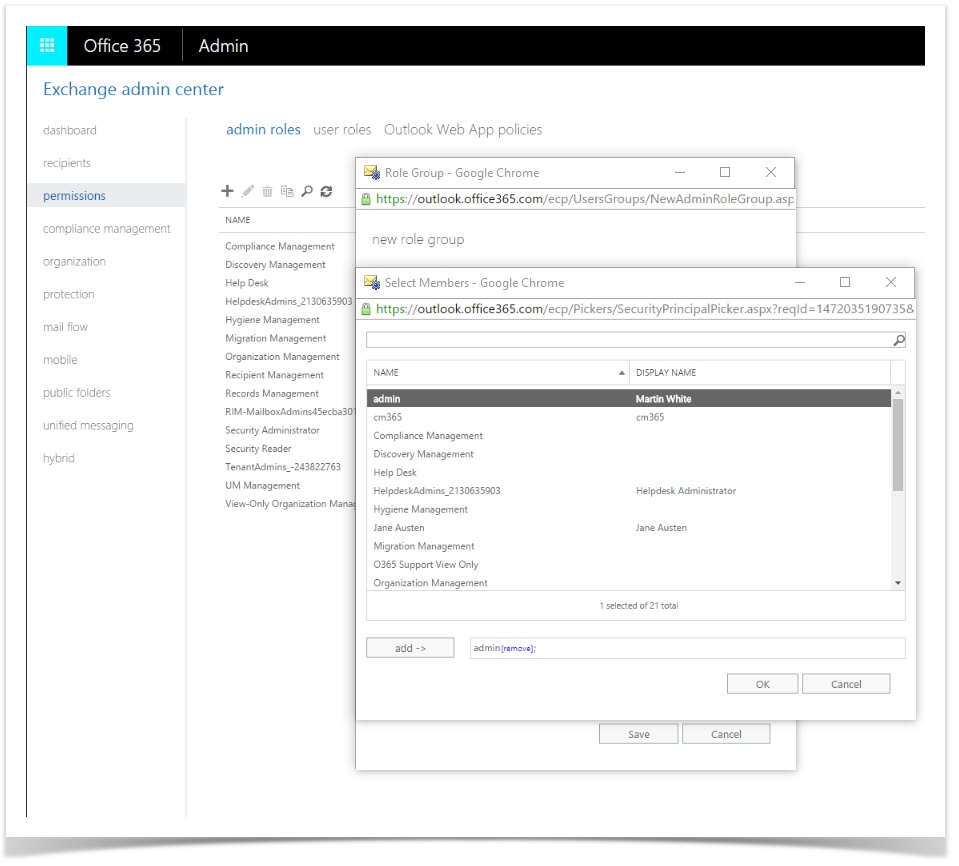This screenshot has height=866, width=959.
Task: Open mail flow in left navigation
Action: tap(65, 327)
